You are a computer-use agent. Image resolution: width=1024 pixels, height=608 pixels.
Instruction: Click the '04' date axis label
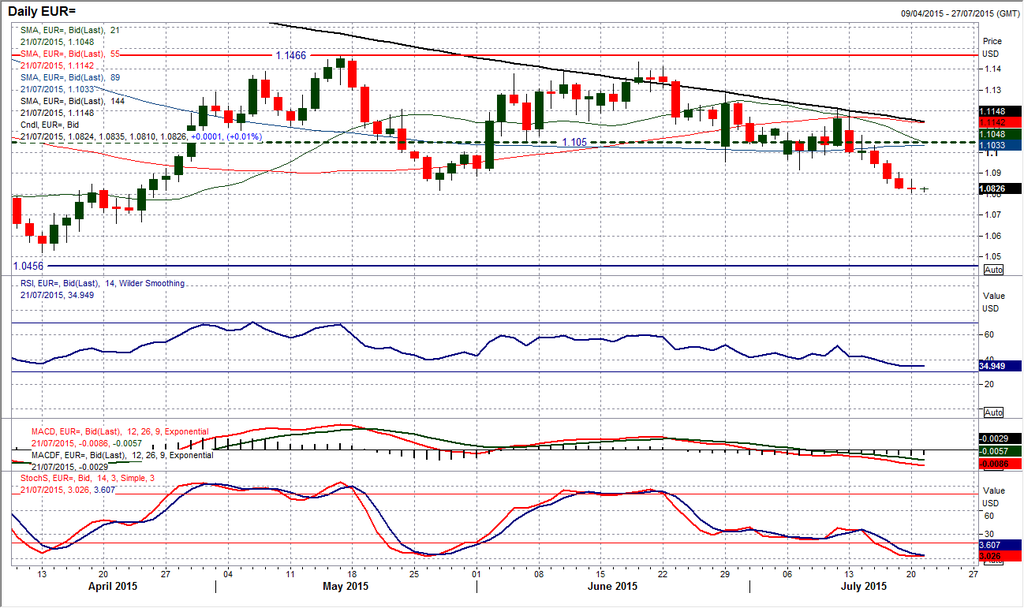click(x=228, y=574)
